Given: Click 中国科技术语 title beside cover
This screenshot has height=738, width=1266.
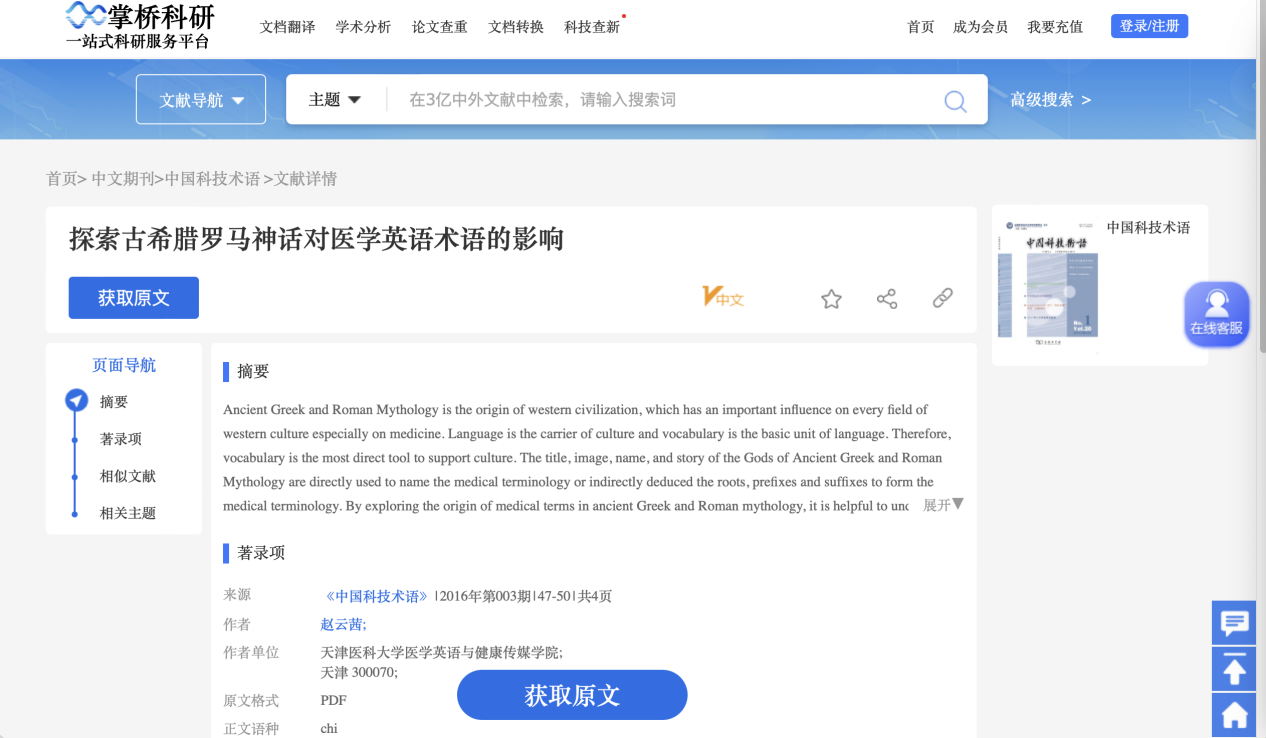Looking at the screenshot, I should pos(1149,228).
